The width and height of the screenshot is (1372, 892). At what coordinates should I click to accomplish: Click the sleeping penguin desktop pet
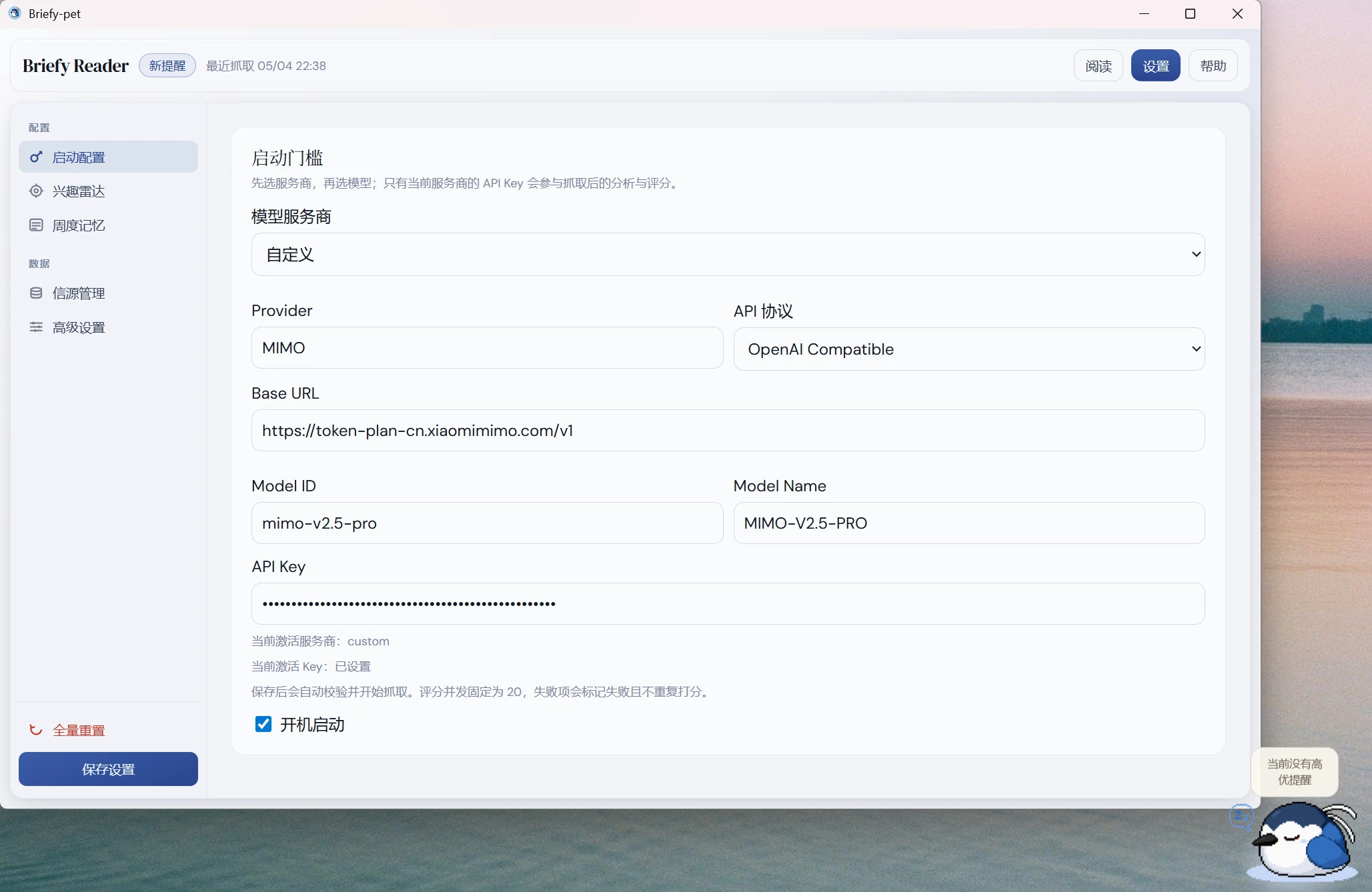[1302, 841]
